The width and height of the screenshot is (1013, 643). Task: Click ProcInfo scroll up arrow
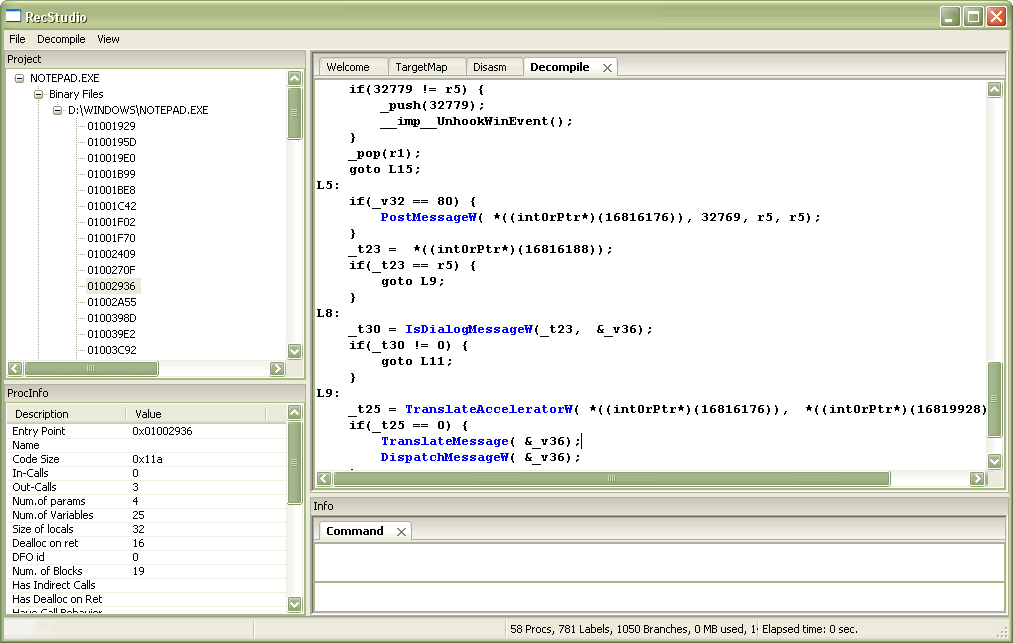294,412
